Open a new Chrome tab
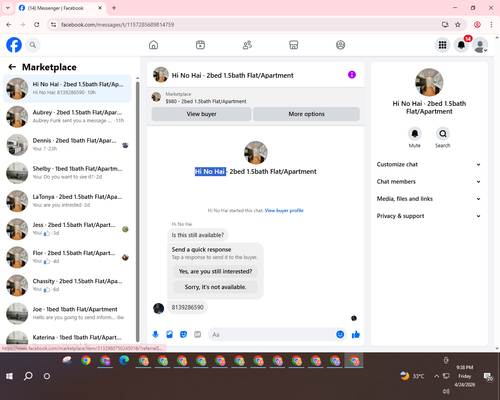Image resolution: width=500 pixels, height=400 pixels. pyautogui.click(x=114, y=8)
